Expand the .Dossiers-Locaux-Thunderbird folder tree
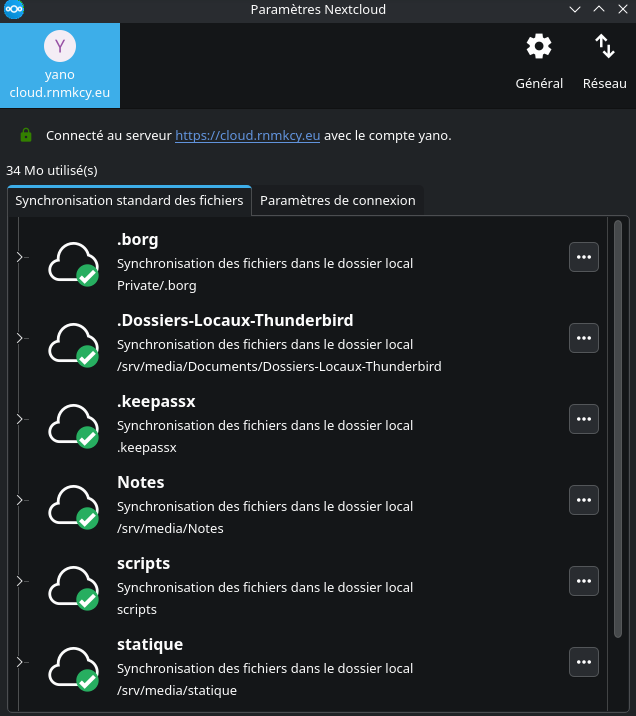Image resolution: width=636 pixels, height=716 pixels. 19,338
